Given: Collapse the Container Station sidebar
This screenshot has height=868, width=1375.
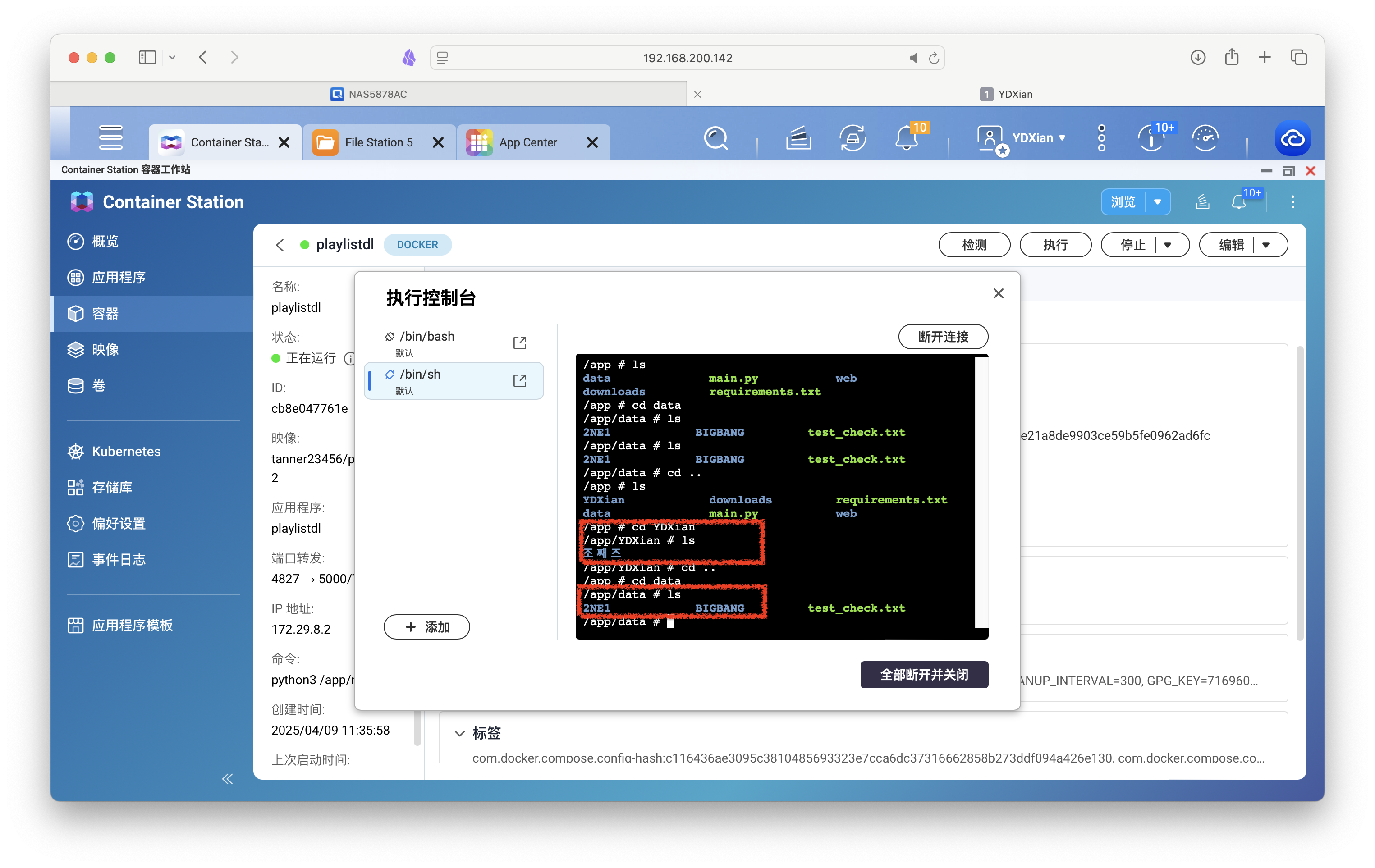Looking at the screenshot, I should click(x=227, y=779).
